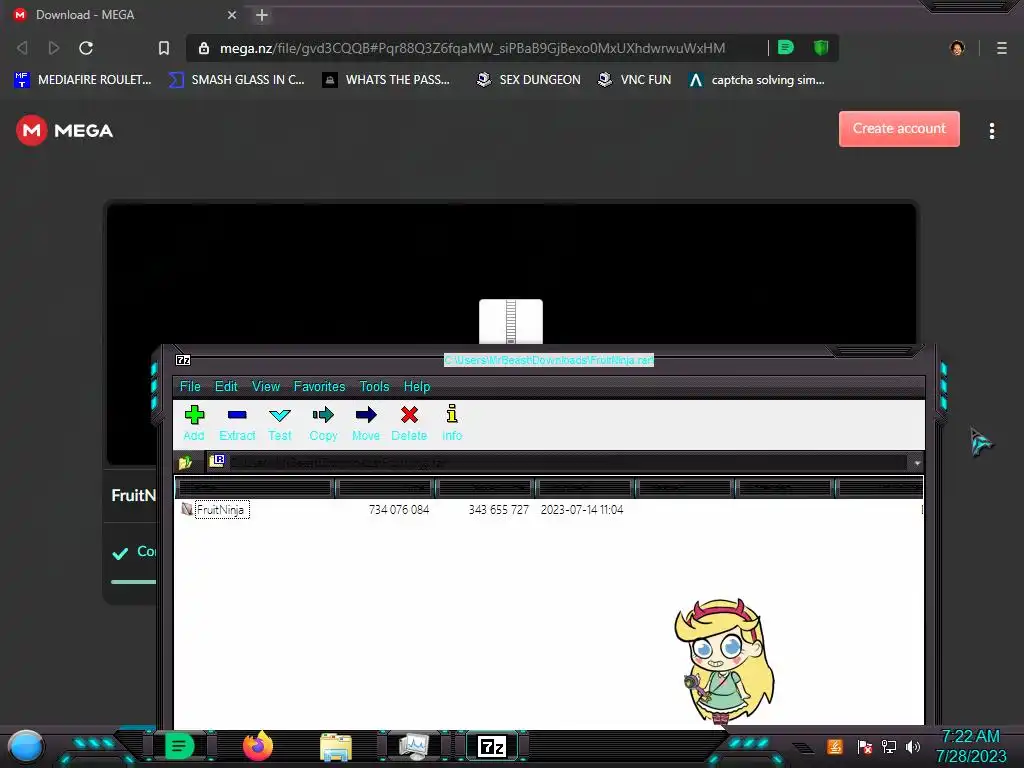Open the WHATS THE PASS... bookmark
Viewport: 1024px width, 768px height.
[x=386, y=80]
